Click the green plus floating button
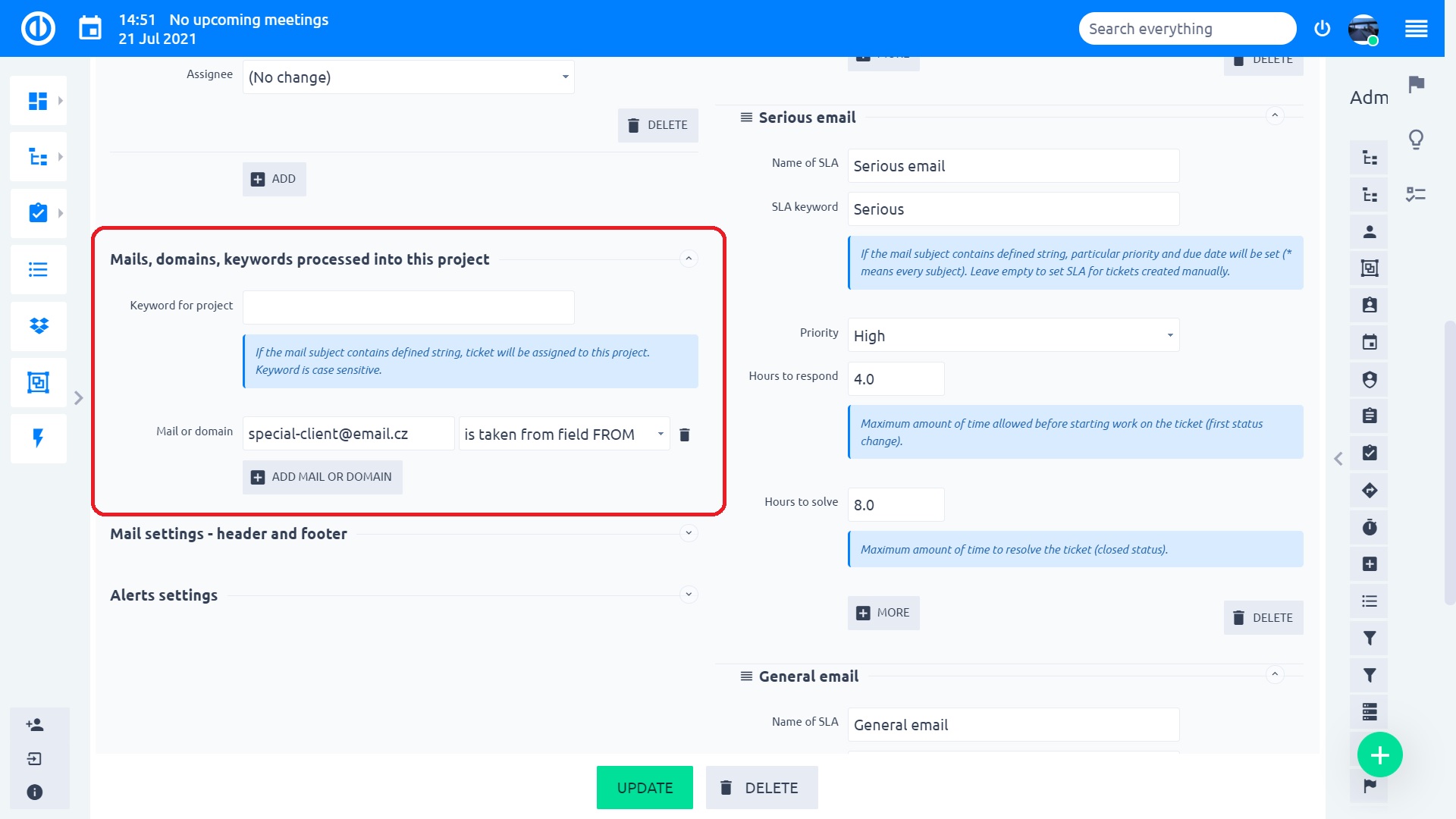1456x819 pixels. click(1379, 755)
